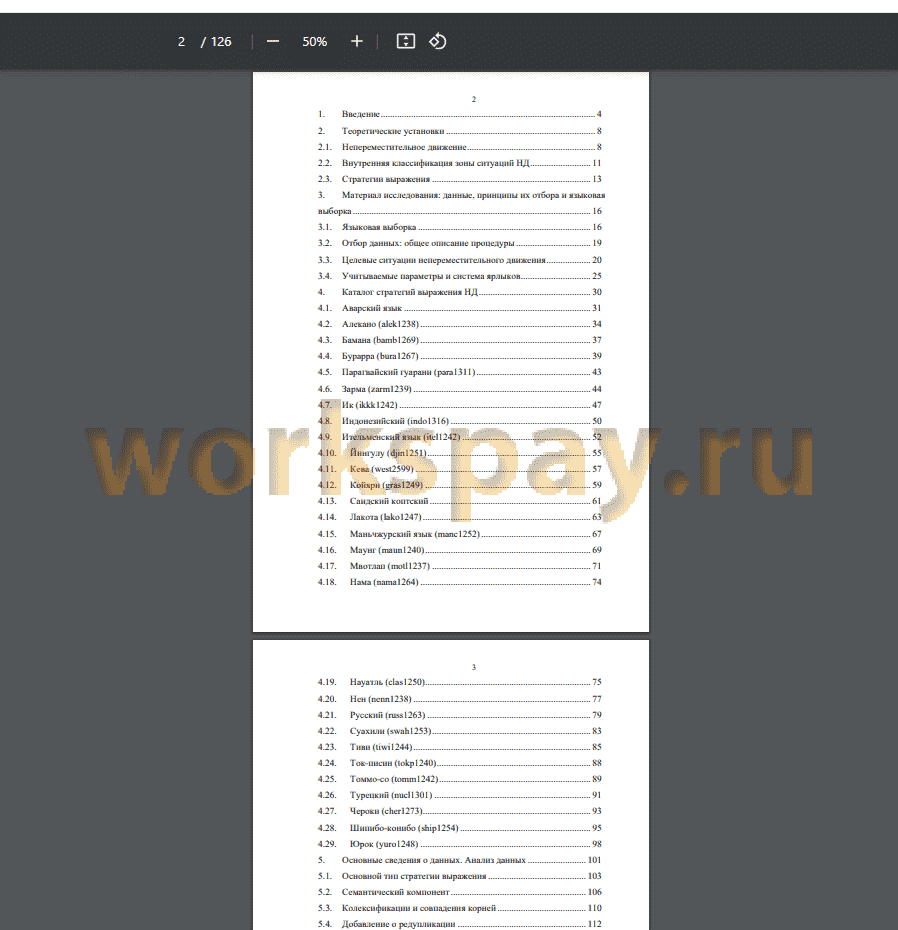Select entry 4.19 'Науатль (clas1250)'
This screenshot has width=898, height=930.
(x=460, y=682)
